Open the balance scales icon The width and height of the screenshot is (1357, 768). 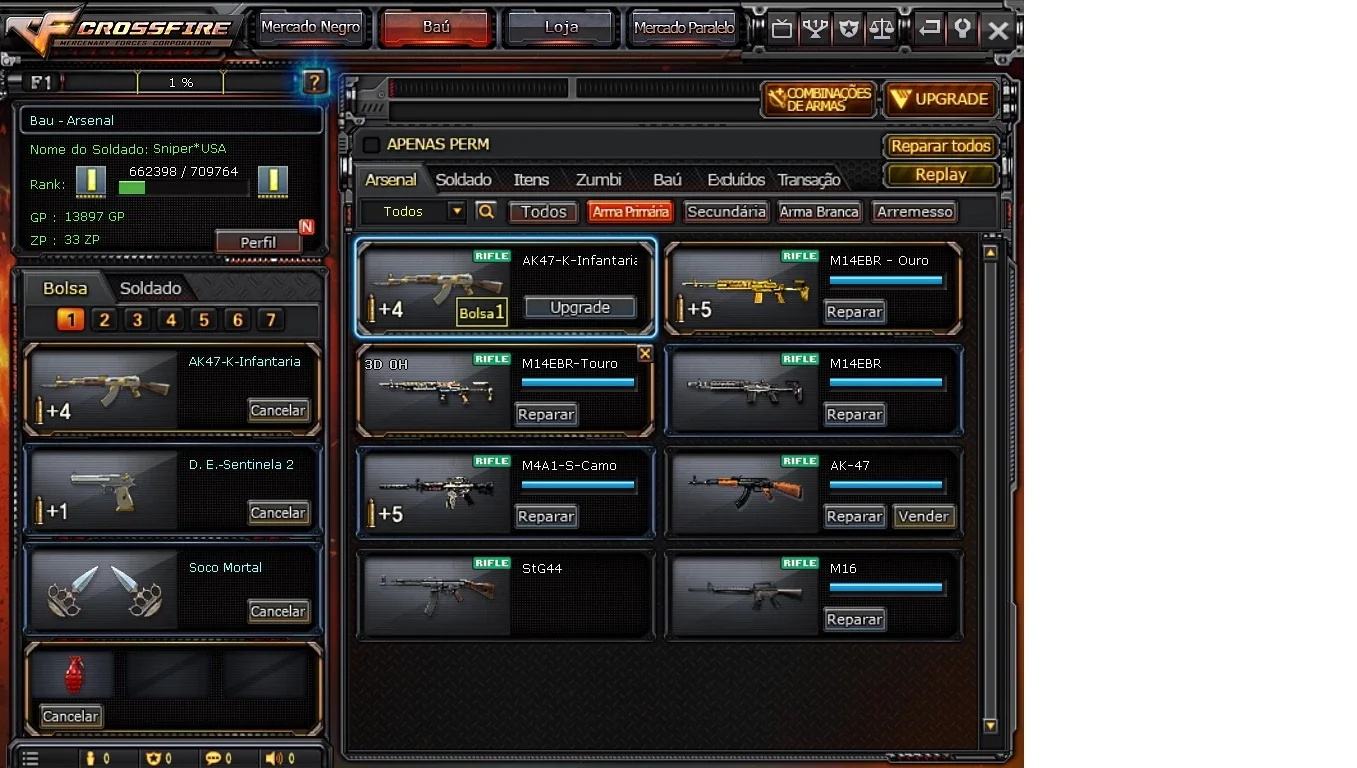click(882, 29)
